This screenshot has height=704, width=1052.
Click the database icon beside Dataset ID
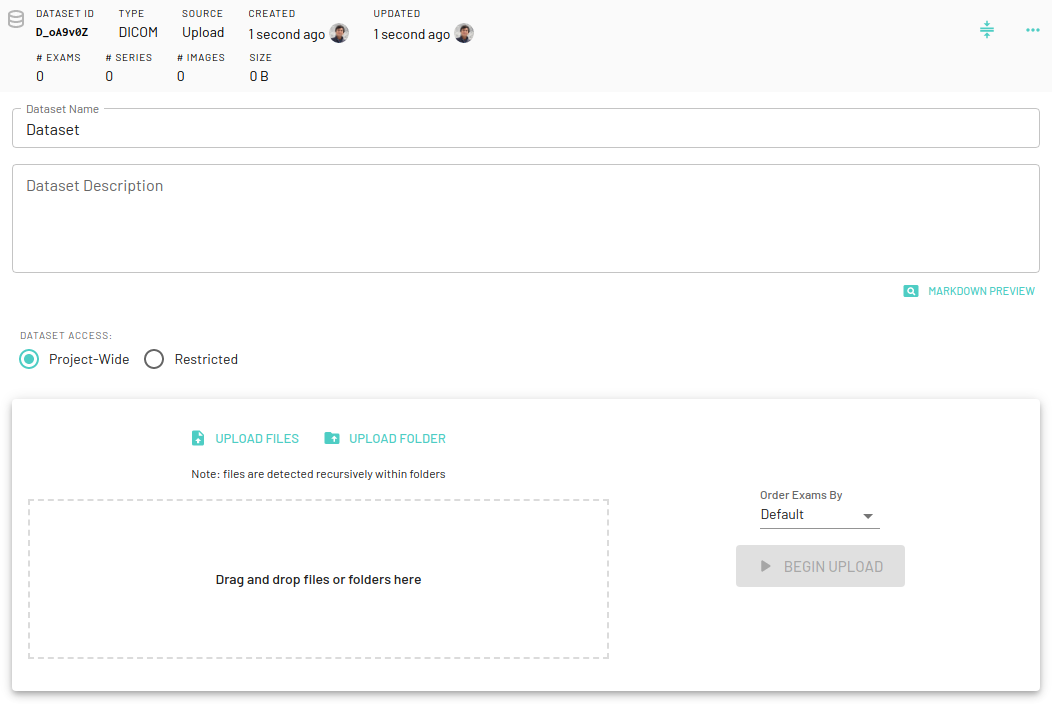(14, 19)
